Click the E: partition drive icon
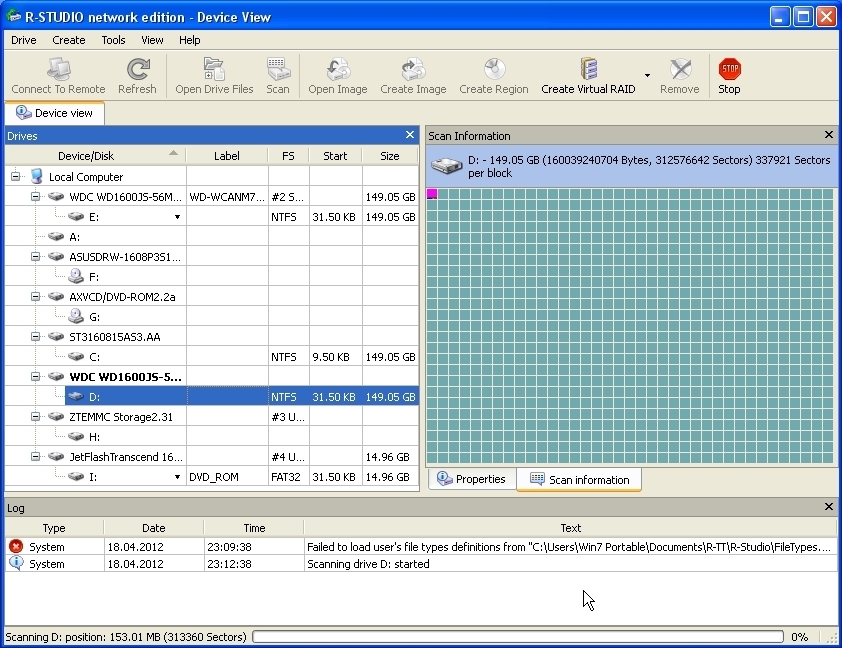Screen dimensions: 842x648 click(76, 217)
